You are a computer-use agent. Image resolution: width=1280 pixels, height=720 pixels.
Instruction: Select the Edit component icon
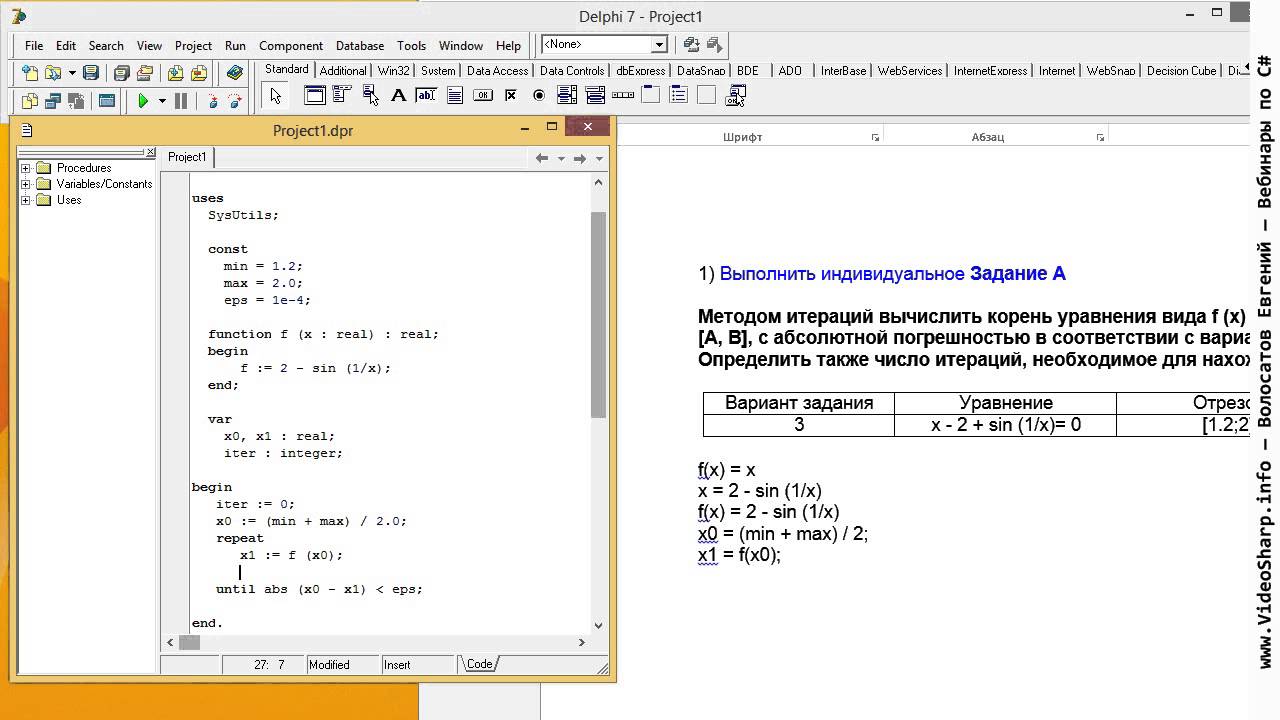pos(426,95)
